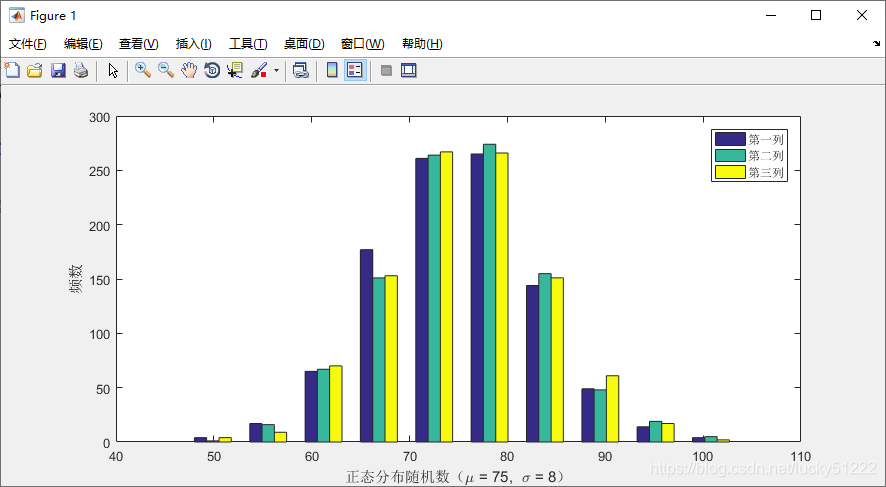Click the Hide Plot Tools icon
Screen dimensions: 886x487
click(386, 70)
